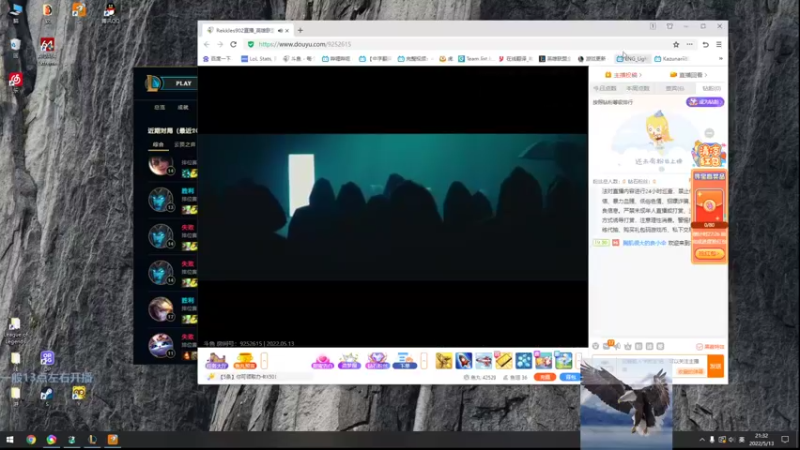Click the cool red-packet promo badge
Screen dimensions: 800x450
tap(709, 155)
